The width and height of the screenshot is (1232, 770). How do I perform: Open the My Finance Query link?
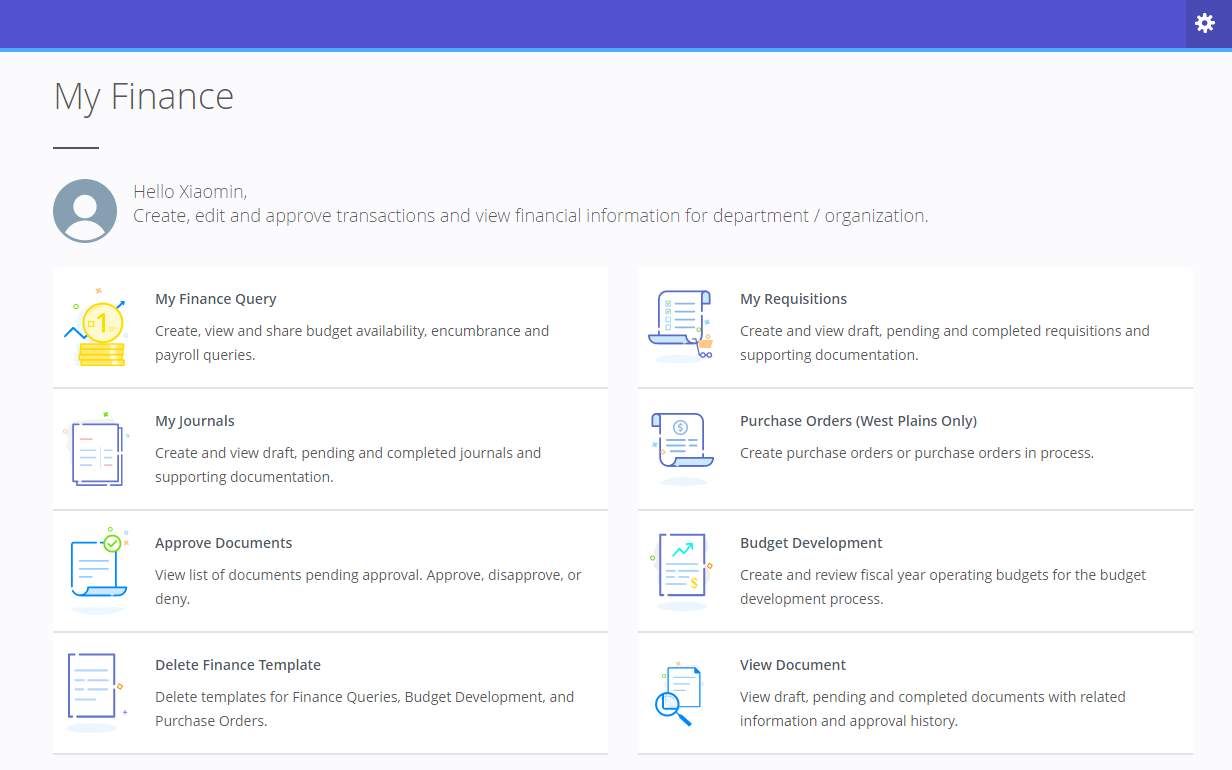(x=215, y=299)
